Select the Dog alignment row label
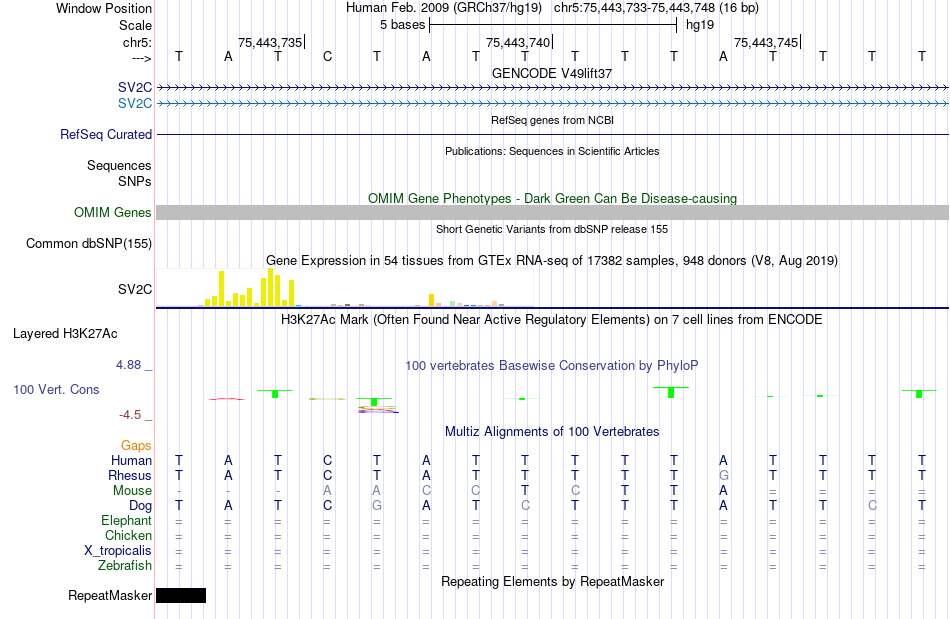The width and height of the screenshot is (950, 619). pyautogui.click(x=140, y=505)
